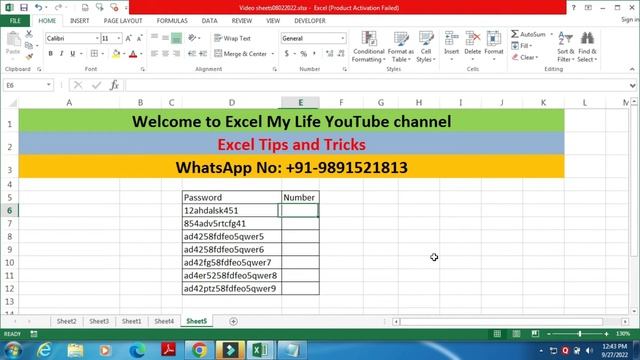Switch to the FORMULAS tab
The width and height of the screenshot is (640, 360).
(172, 20)
